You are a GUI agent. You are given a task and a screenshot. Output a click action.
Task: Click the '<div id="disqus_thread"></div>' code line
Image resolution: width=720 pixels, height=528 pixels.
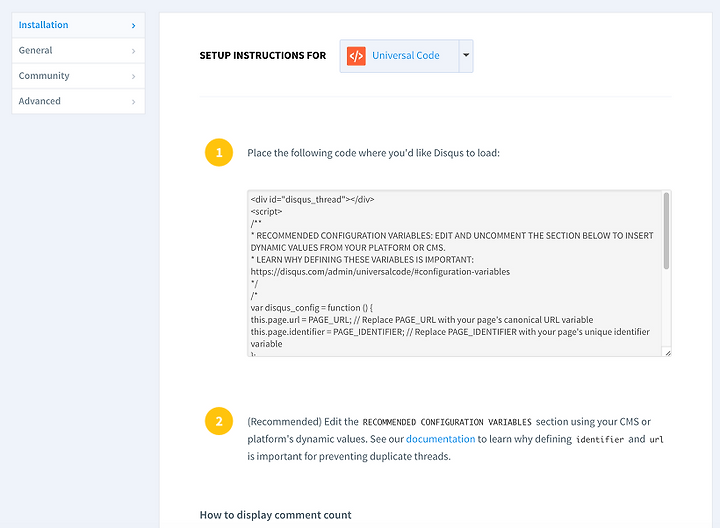[x=312, y=200]
